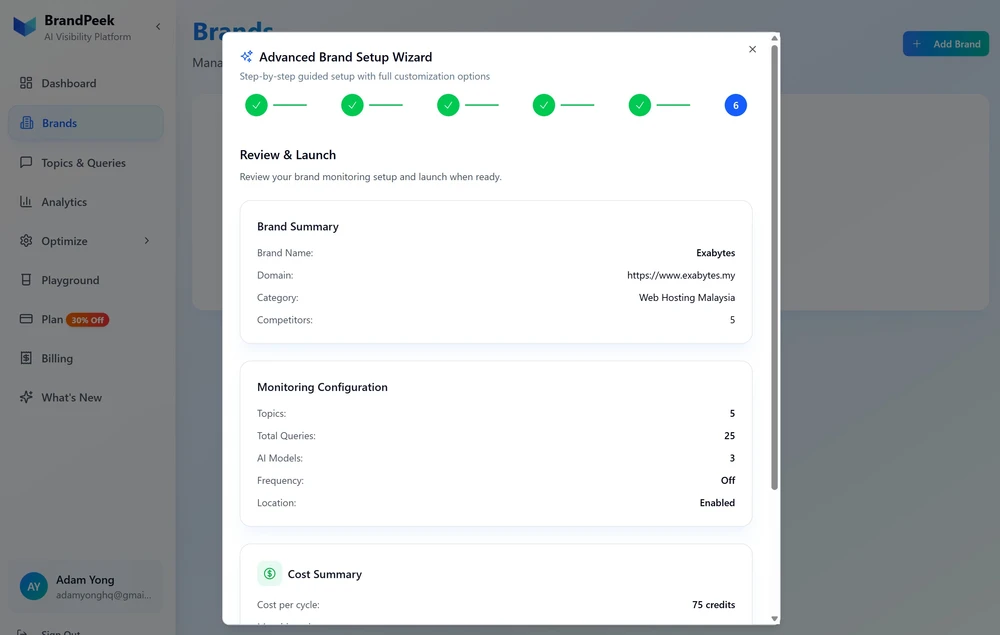Click the https://www.exabytes.my domain value
This screenshot has height=635, width=1000.
tap(680, 275)
